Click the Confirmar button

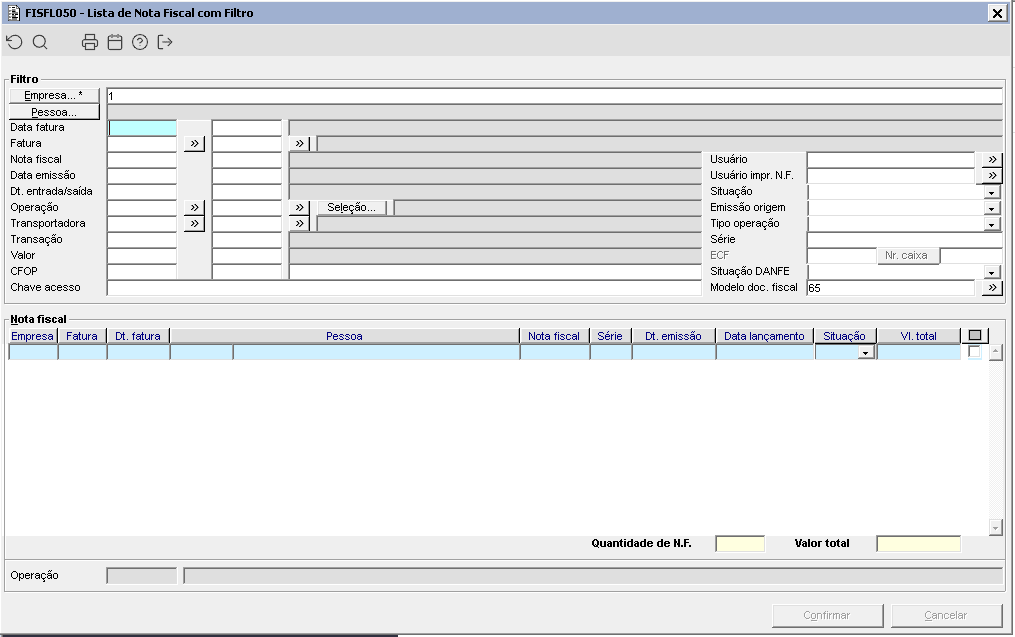[x=827, y=616]
